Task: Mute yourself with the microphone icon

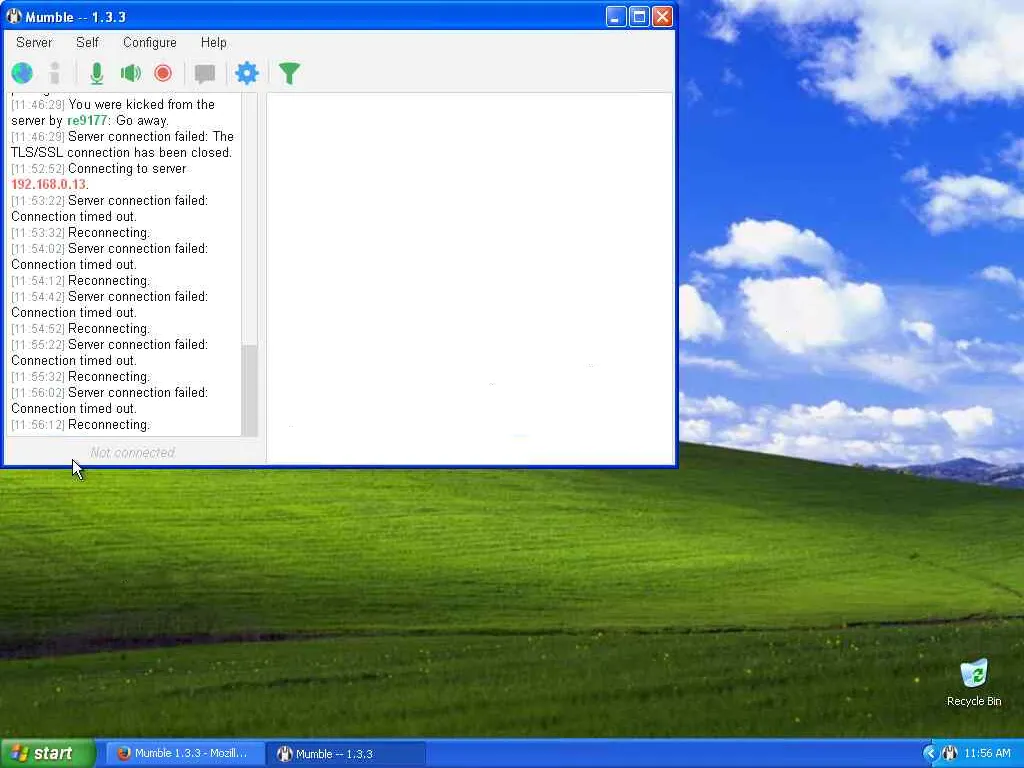Action: pos(97,73)
